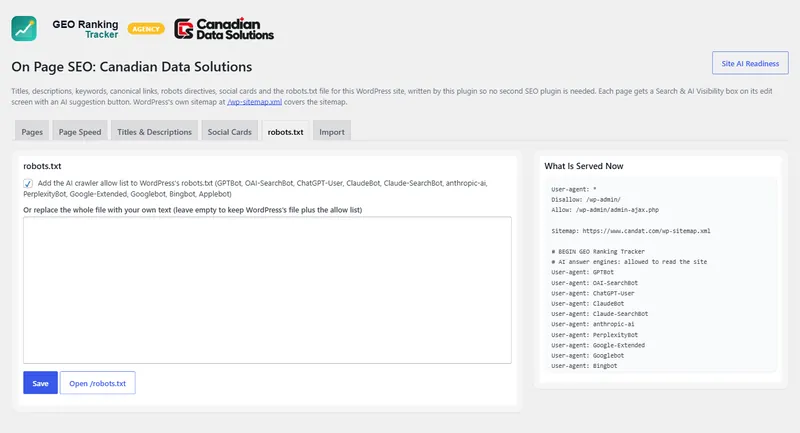Open the Pages tab
This screenshot has width=800, height=433.
tap(32, 132)
